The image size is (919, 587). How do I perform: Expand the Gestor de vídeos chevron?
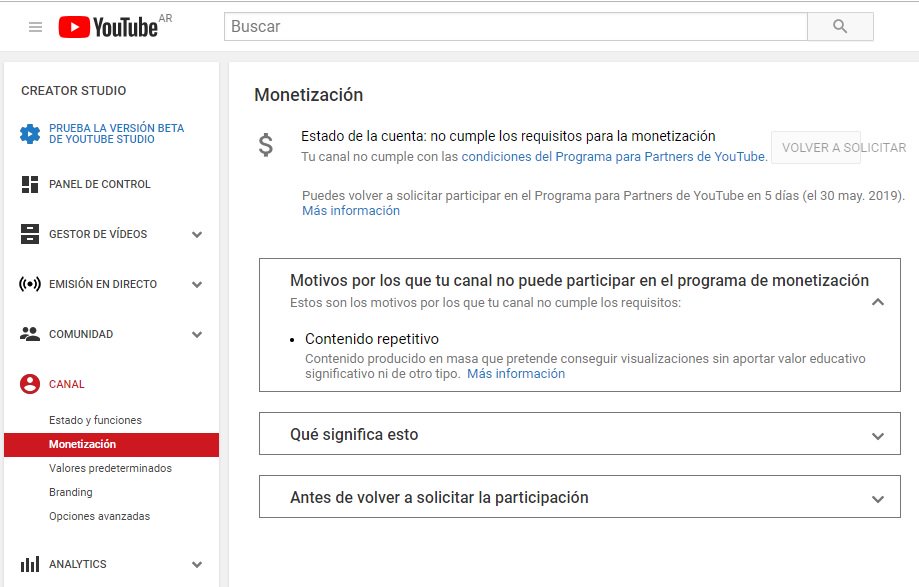197,234
